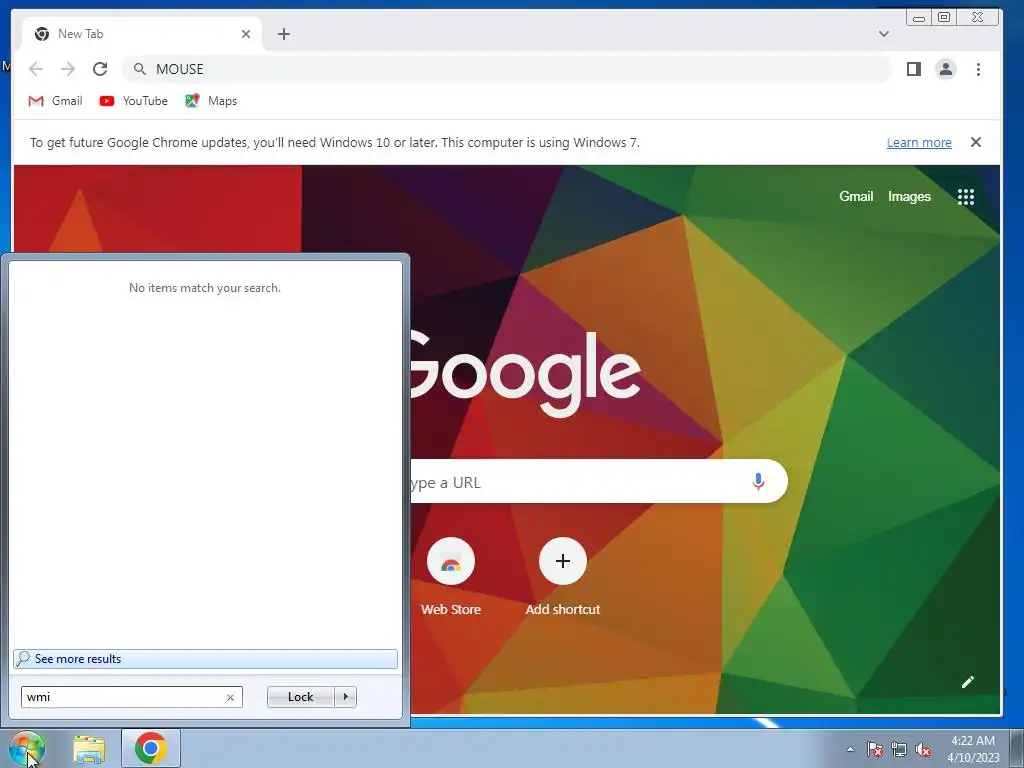Open the taskbar clock and date
The image size is (1024, 768).
(973, 749)
